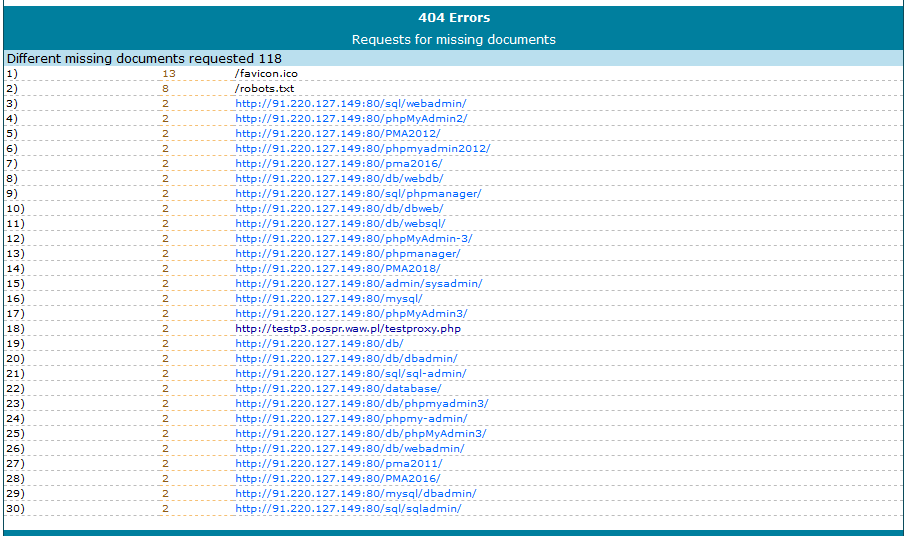Open the /phpMyAdmin2/ link
The width and height of the screenshot is (910, 536).
pyautogui.click(x=351, y=118)
